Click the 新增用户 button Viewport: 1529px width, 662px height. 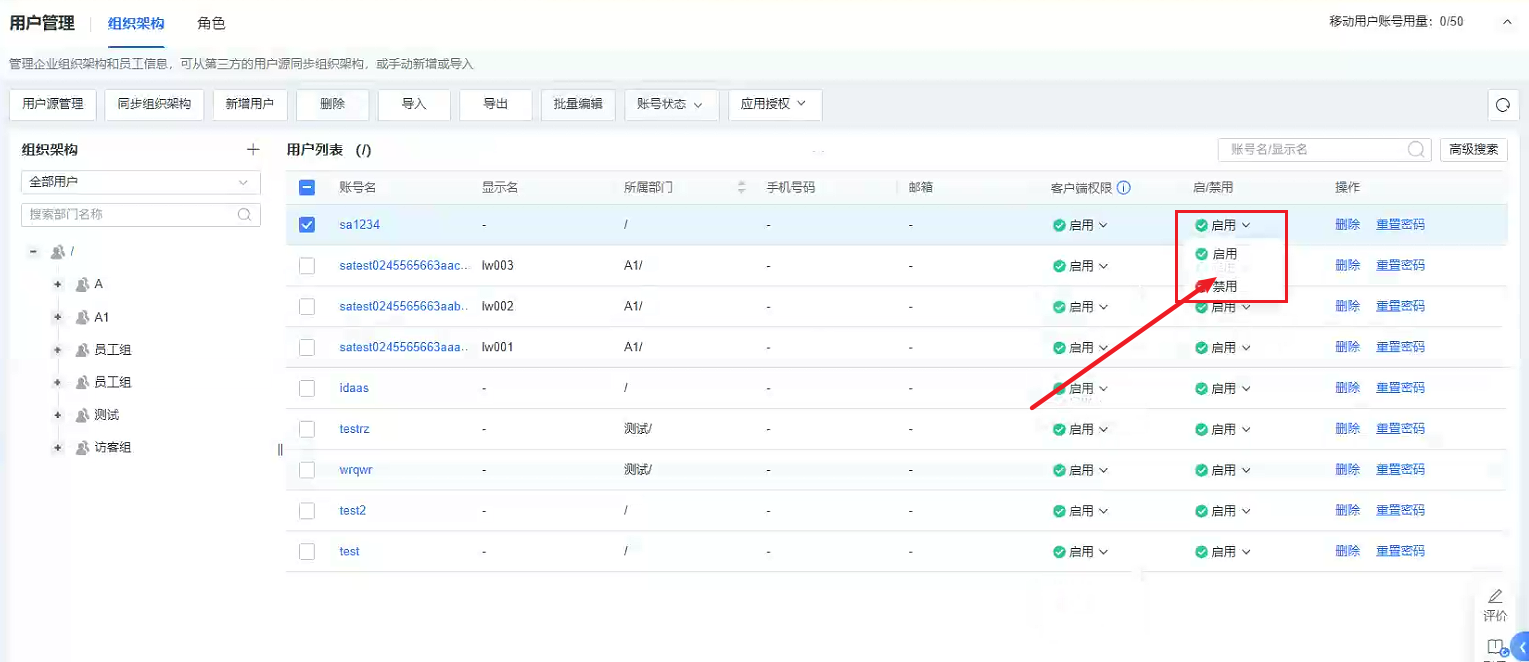point(250,104)
